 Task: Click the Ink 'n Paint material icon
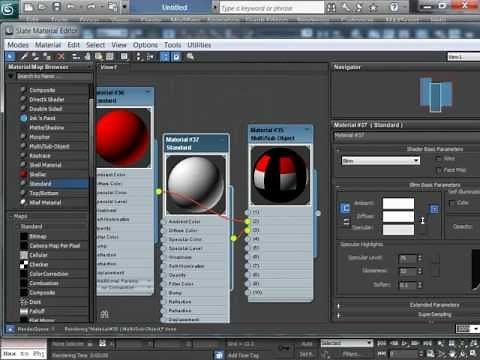(x=24, y=118)
